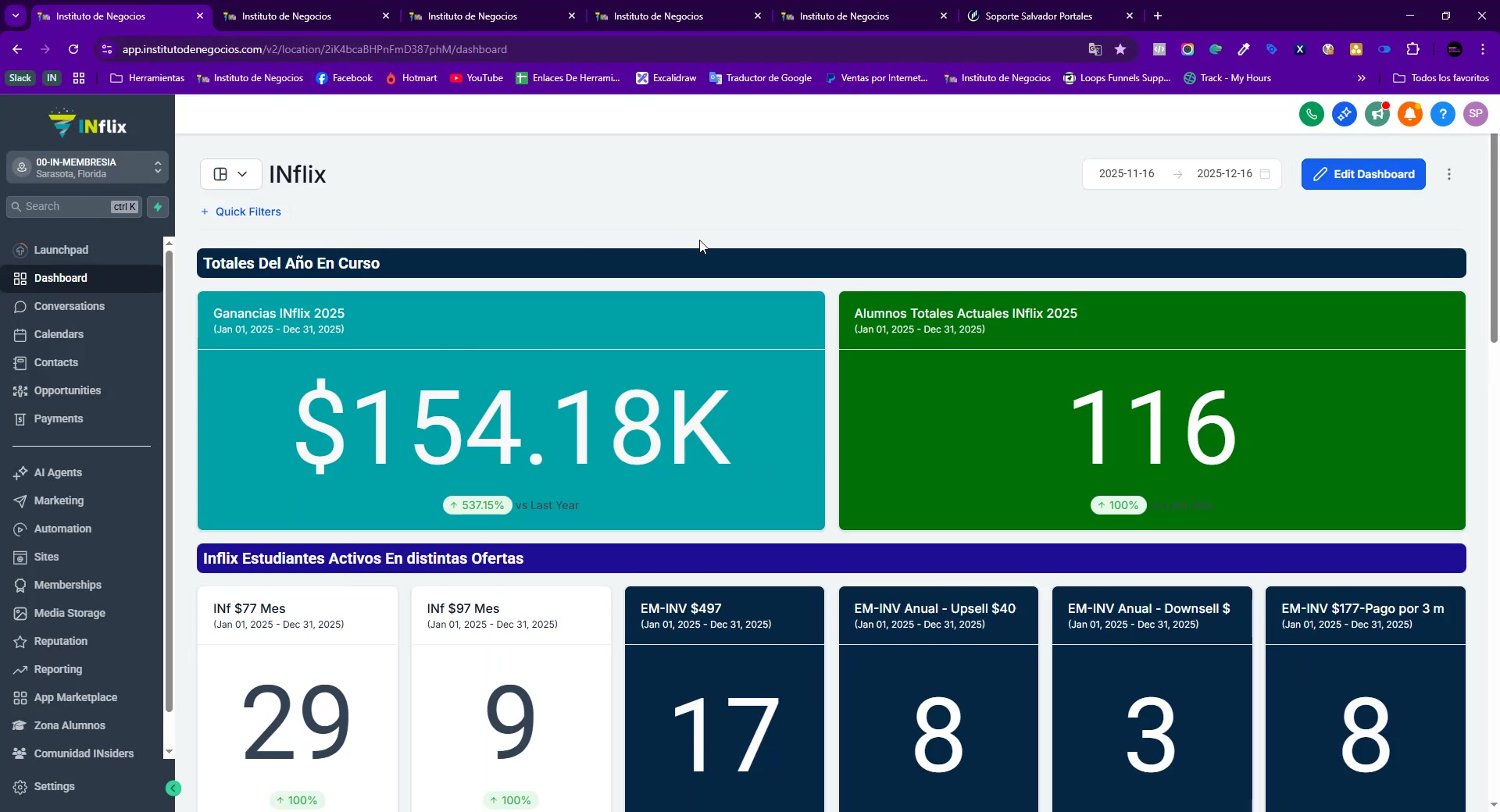Viewport: 1500px width, 812px height.
Task: Open Media Storage in the sidebar
Action: (x=82, y=613)
